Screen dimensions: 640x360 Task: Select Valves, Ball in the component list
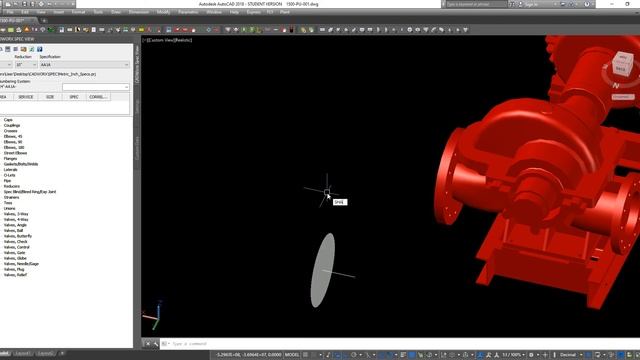point(13,231)
